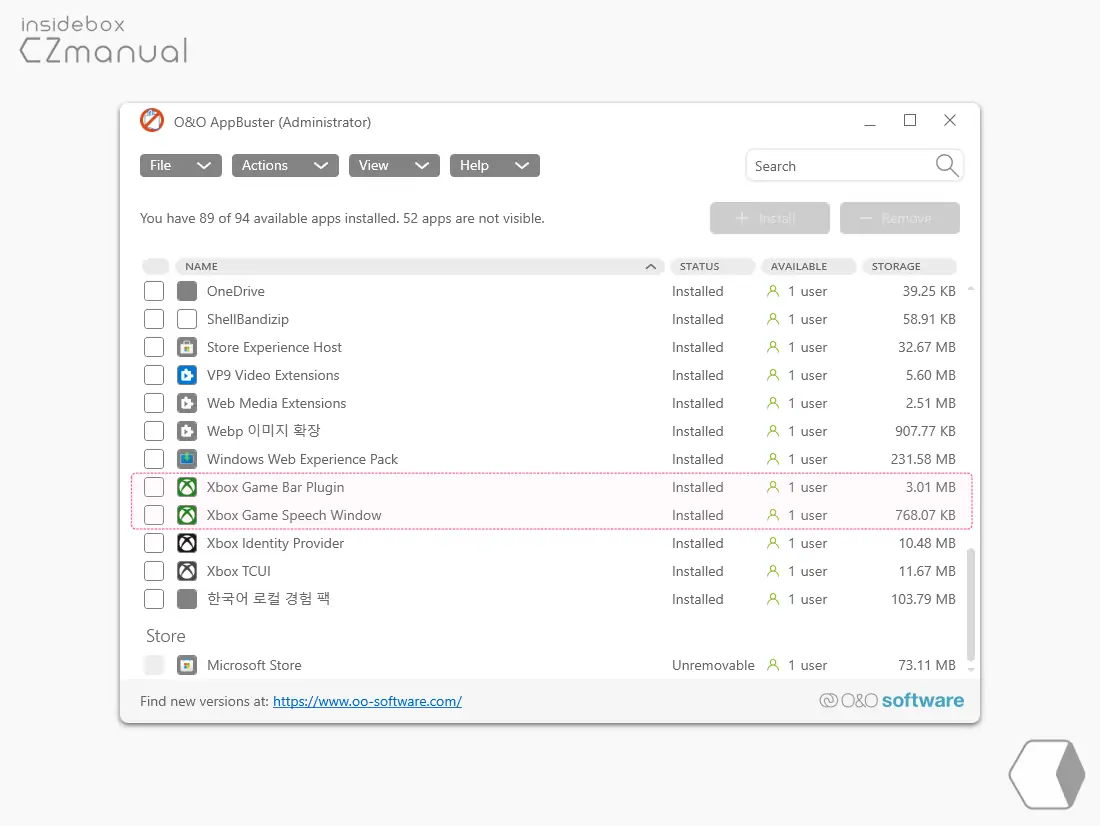
Task: Click the app list vertical scrollbar
Action: (x=971, y=604)
